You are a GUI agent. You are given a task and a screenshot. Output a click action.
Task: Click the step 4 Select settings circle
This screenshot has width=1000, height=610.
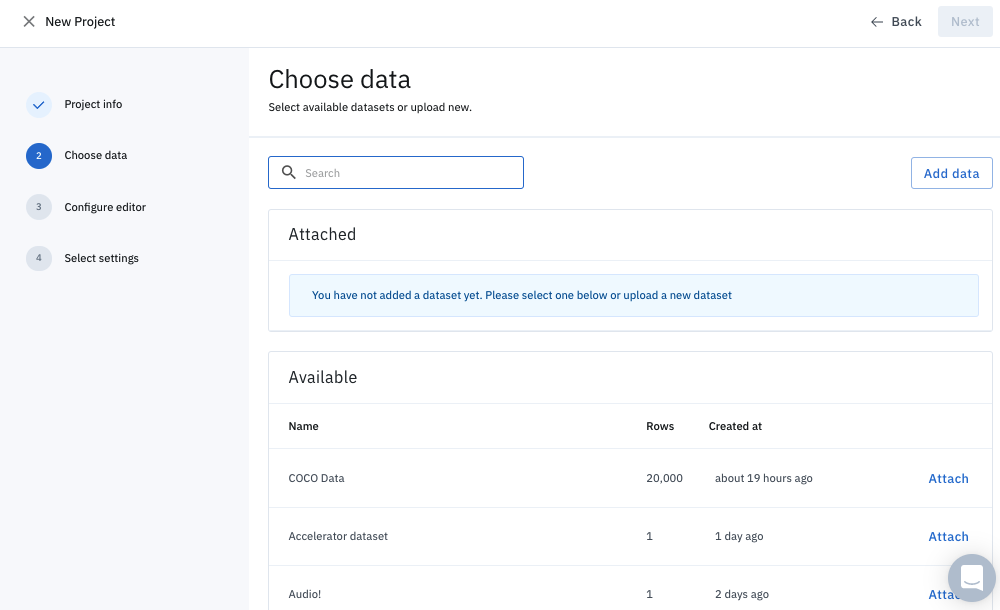(39, 258)
